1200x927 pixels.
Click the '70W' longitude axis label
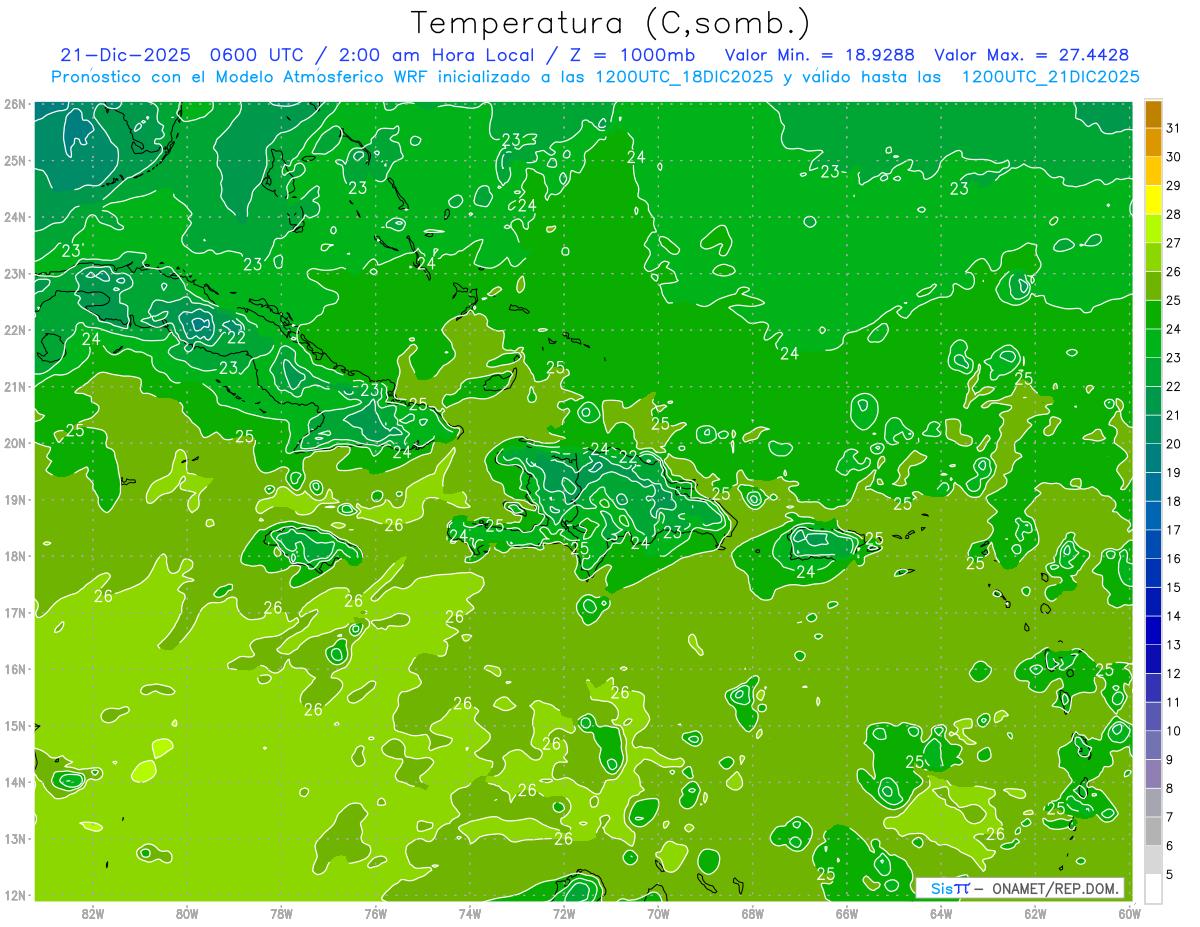[658, 913]
